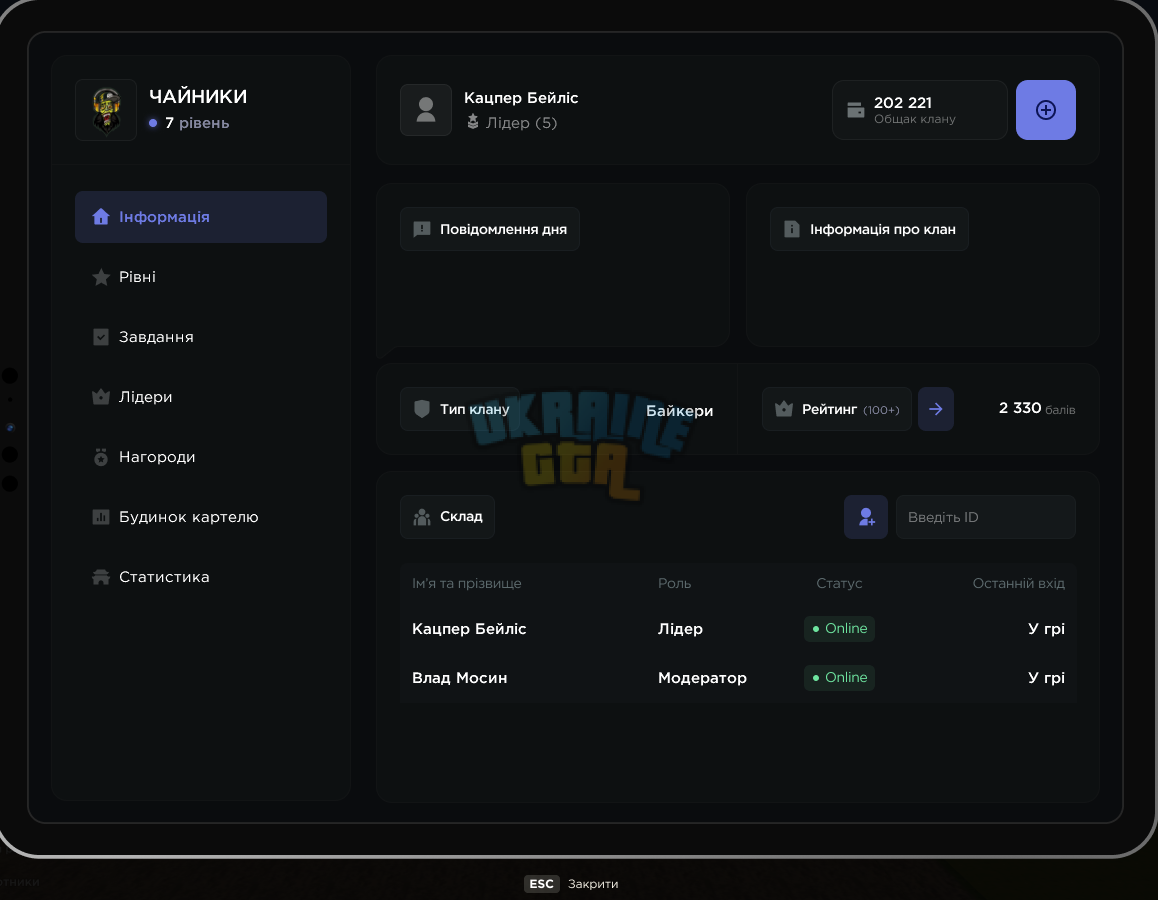Click the user profile avatar placeholder
1158x900 pixels.
[425, 110]
